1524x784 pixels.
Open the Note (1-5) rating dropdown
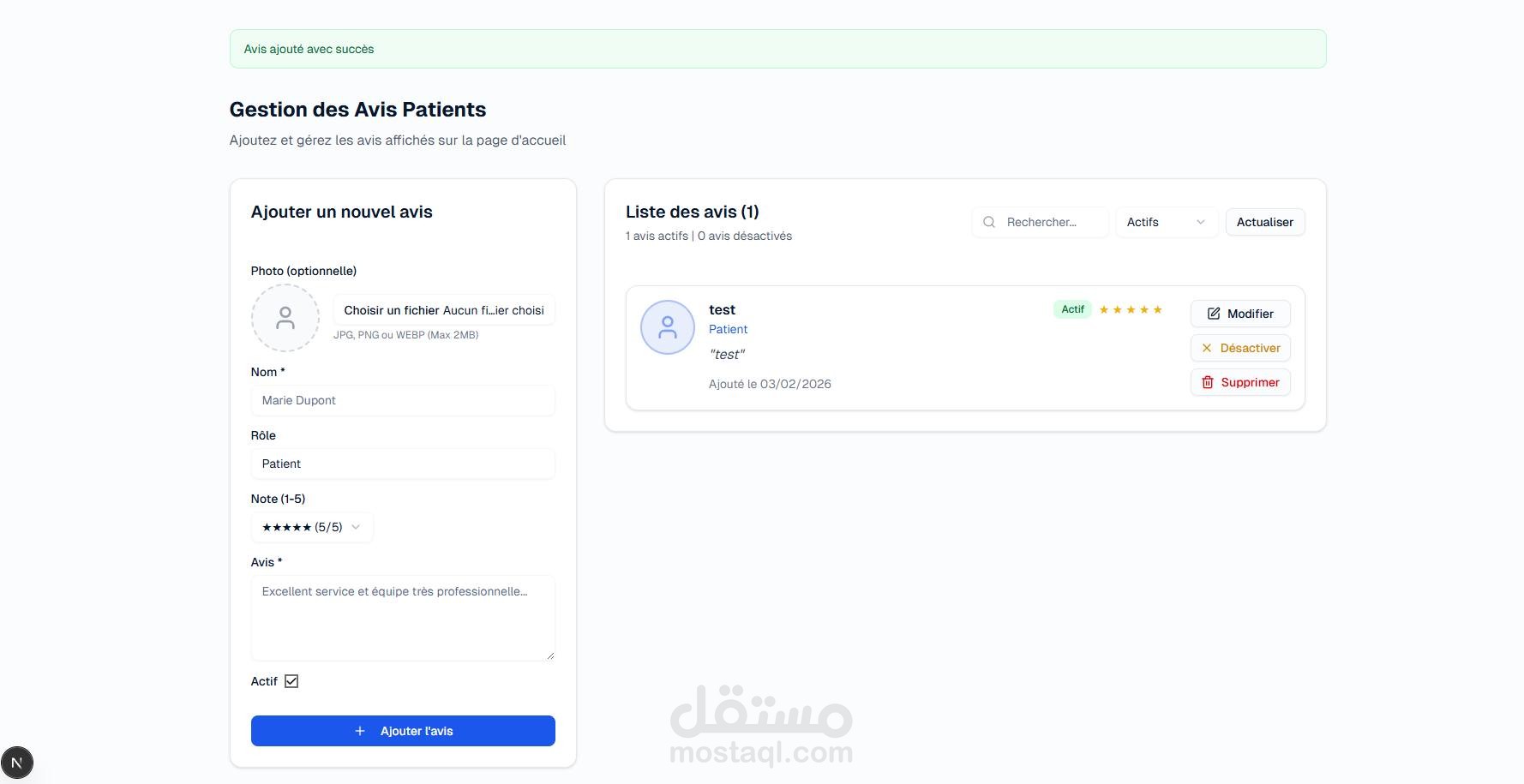[x=312, y=527]
